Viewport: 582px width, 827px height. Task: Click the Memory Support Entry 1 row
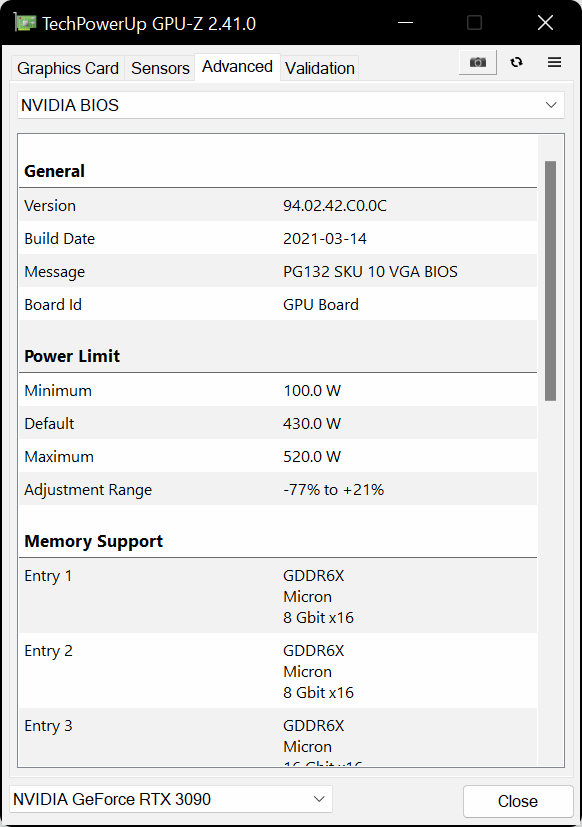coord(278,596)
